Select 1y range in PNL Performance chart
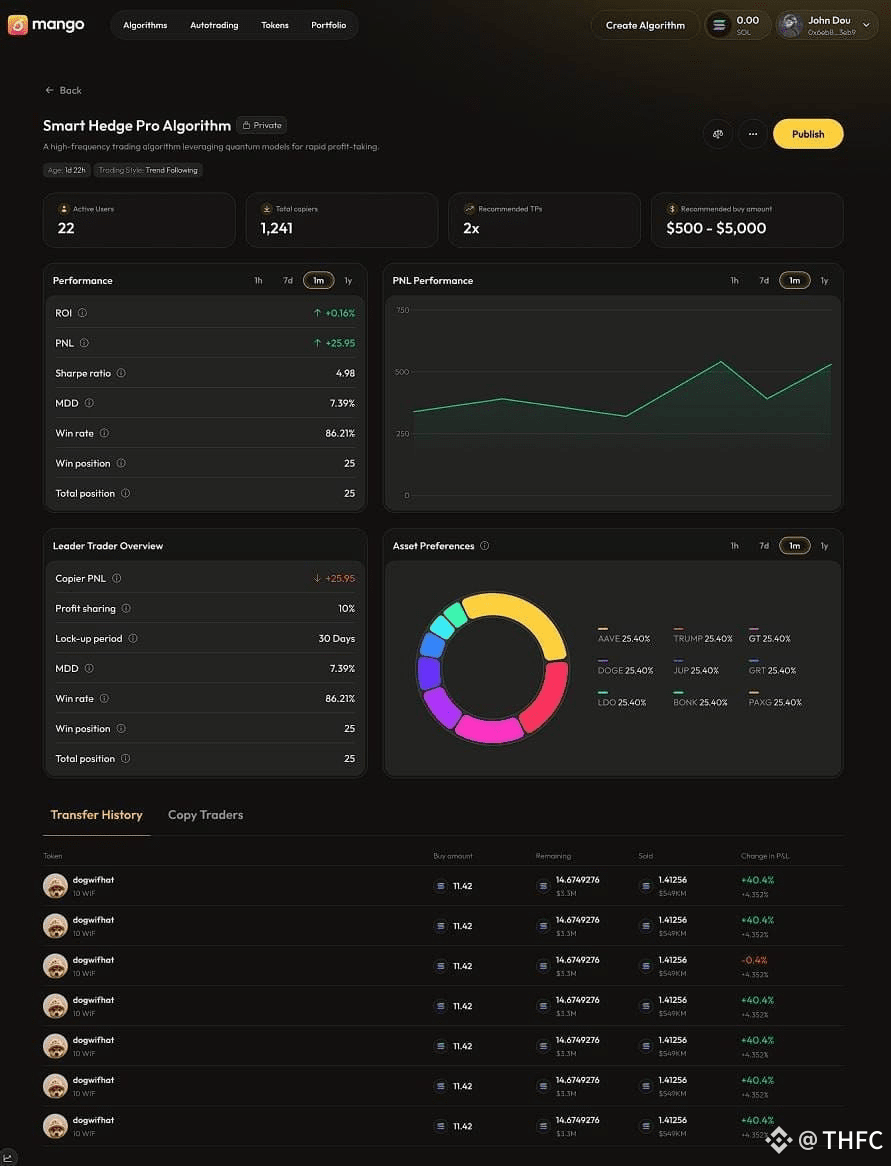 pyautogui.click(x=824, y=280)
